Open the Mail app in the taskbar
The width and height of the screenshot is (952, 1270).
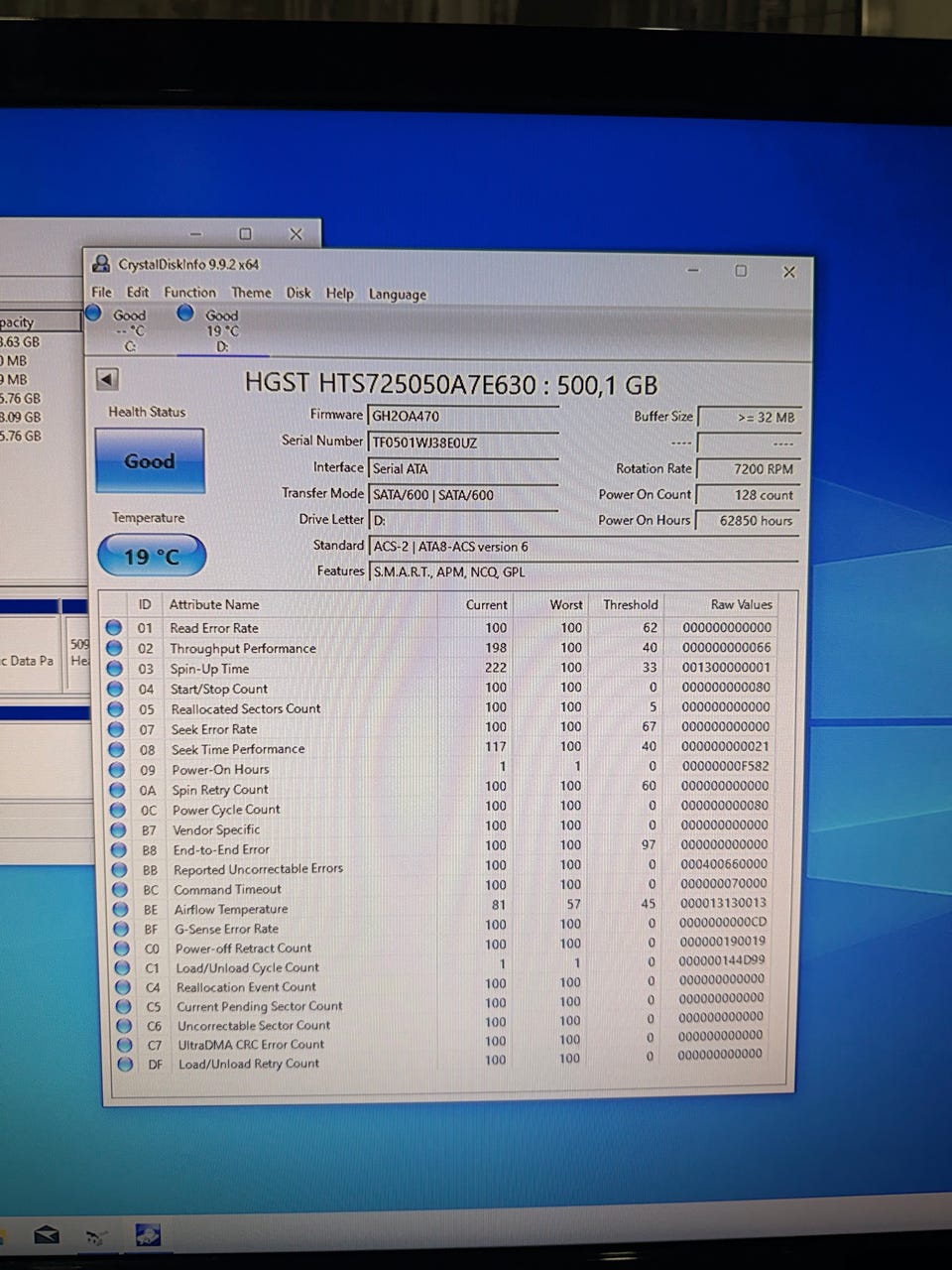pyautogui.click(x=46, y=1235)
